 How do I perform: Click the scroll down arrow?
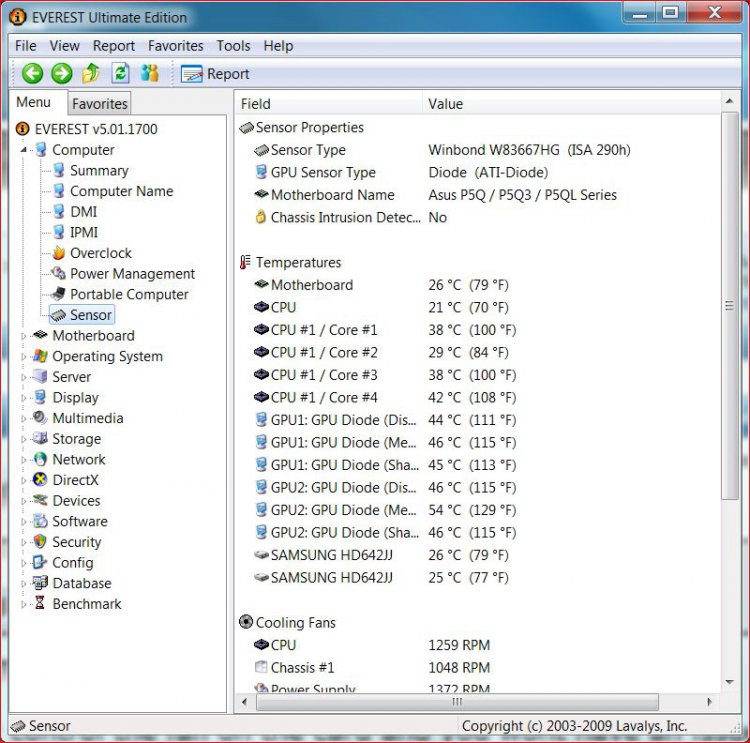[729, 682]
